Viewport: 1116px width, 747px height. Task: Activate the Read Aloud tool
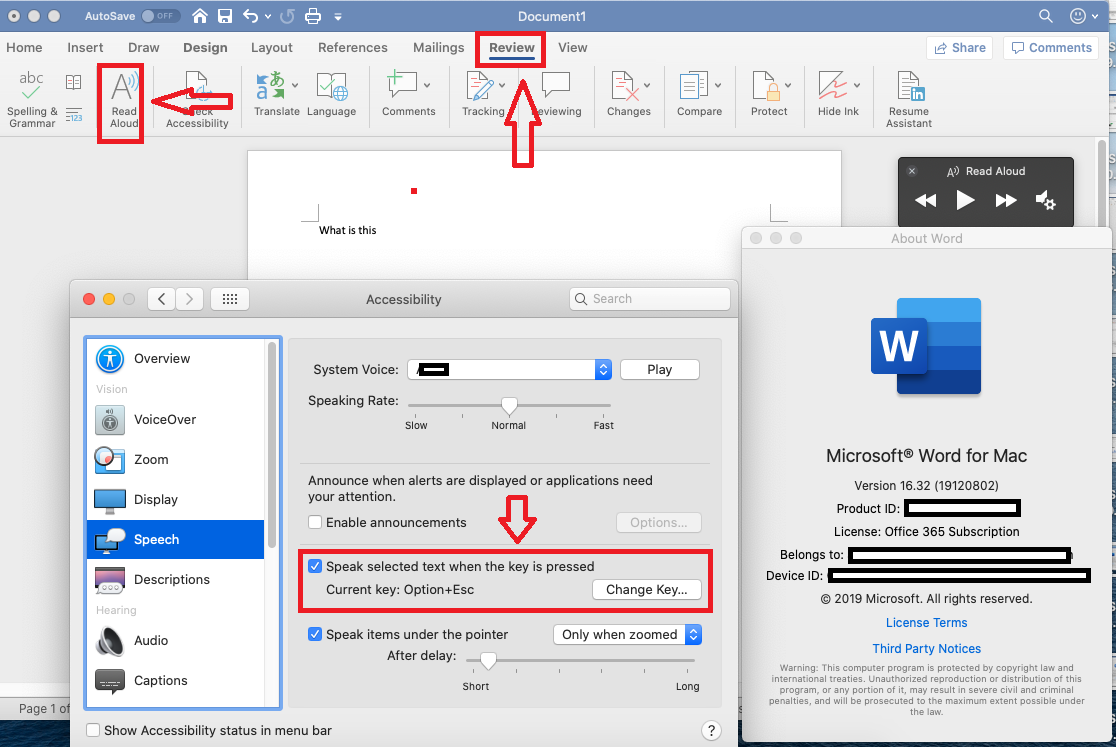pos(120,97)
